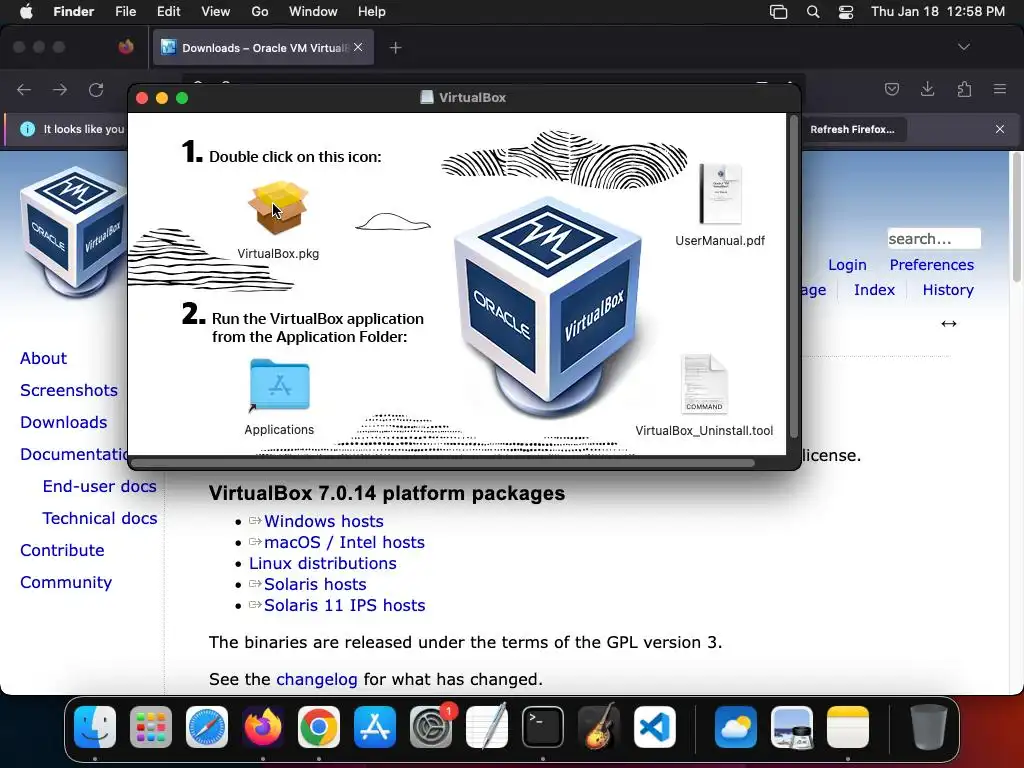Follow the Windows hosts link
The image size is (1024, 768).
pos(323,521)
